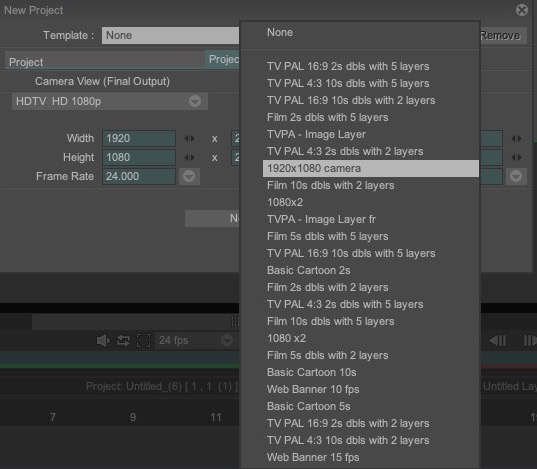
Task: Click the right-side mini-slider arrows near Remove
Action: pyautogui.click(x=516, y=138)
